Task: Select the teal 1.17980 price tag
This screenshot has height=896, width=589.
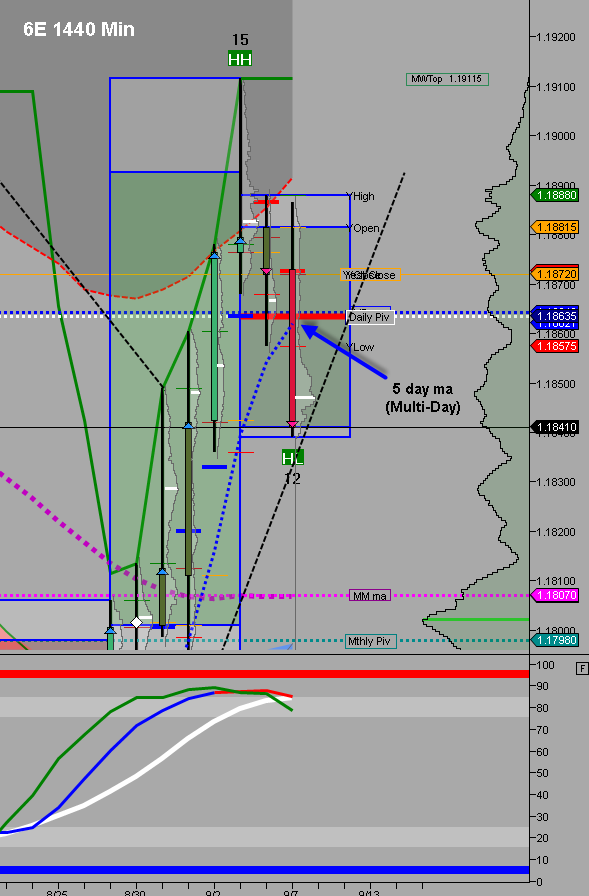Action: coord(555,640)
